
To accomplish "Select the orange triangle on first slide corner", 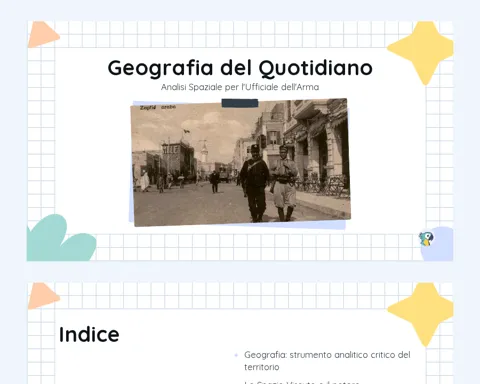I will tap(43, 34).
